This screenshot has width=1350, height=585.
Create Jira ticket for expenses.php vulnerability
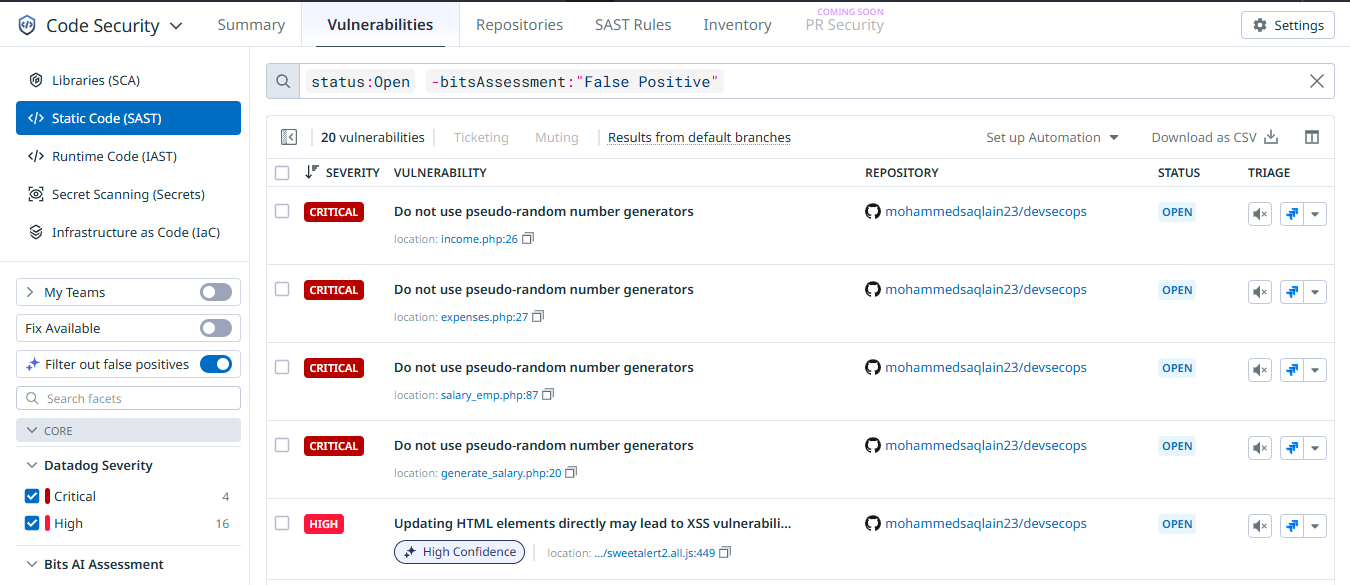[1291, 292]
